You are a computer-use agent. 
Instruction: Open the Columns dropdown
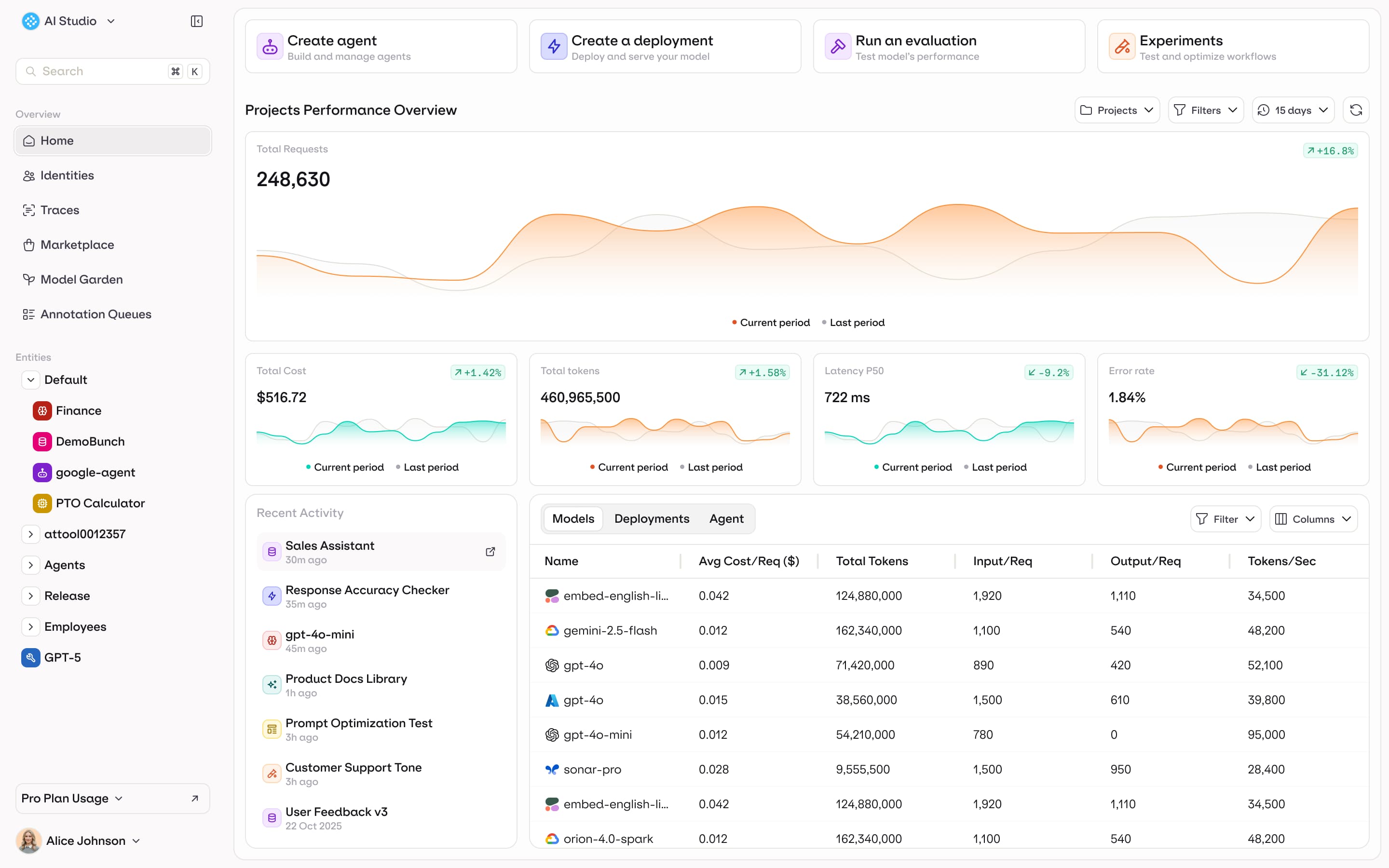point(1313,519)
